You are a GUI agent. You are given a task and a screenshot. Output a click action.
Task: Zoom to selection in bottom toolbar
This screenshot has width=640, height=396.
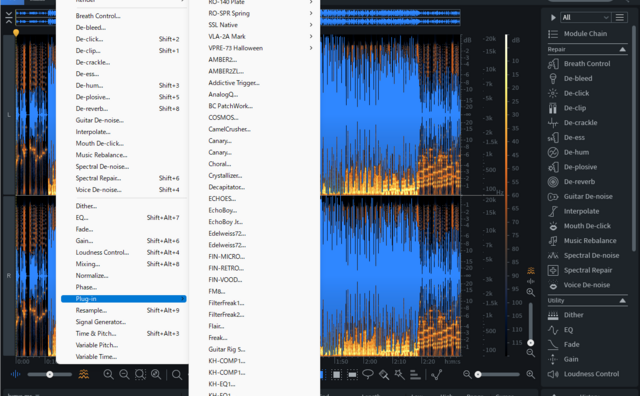(140, 374)
